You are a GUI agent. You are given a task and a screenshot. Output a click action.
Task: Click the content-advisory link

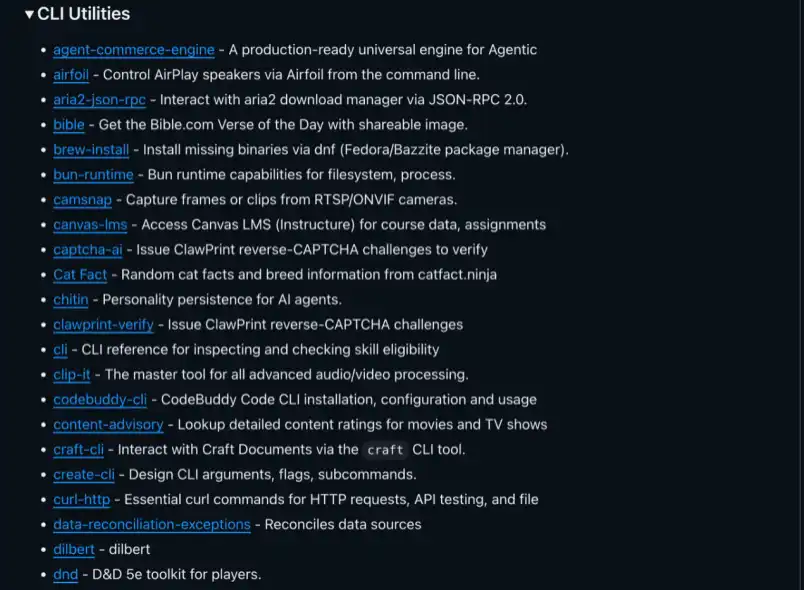tap(108, 425)
